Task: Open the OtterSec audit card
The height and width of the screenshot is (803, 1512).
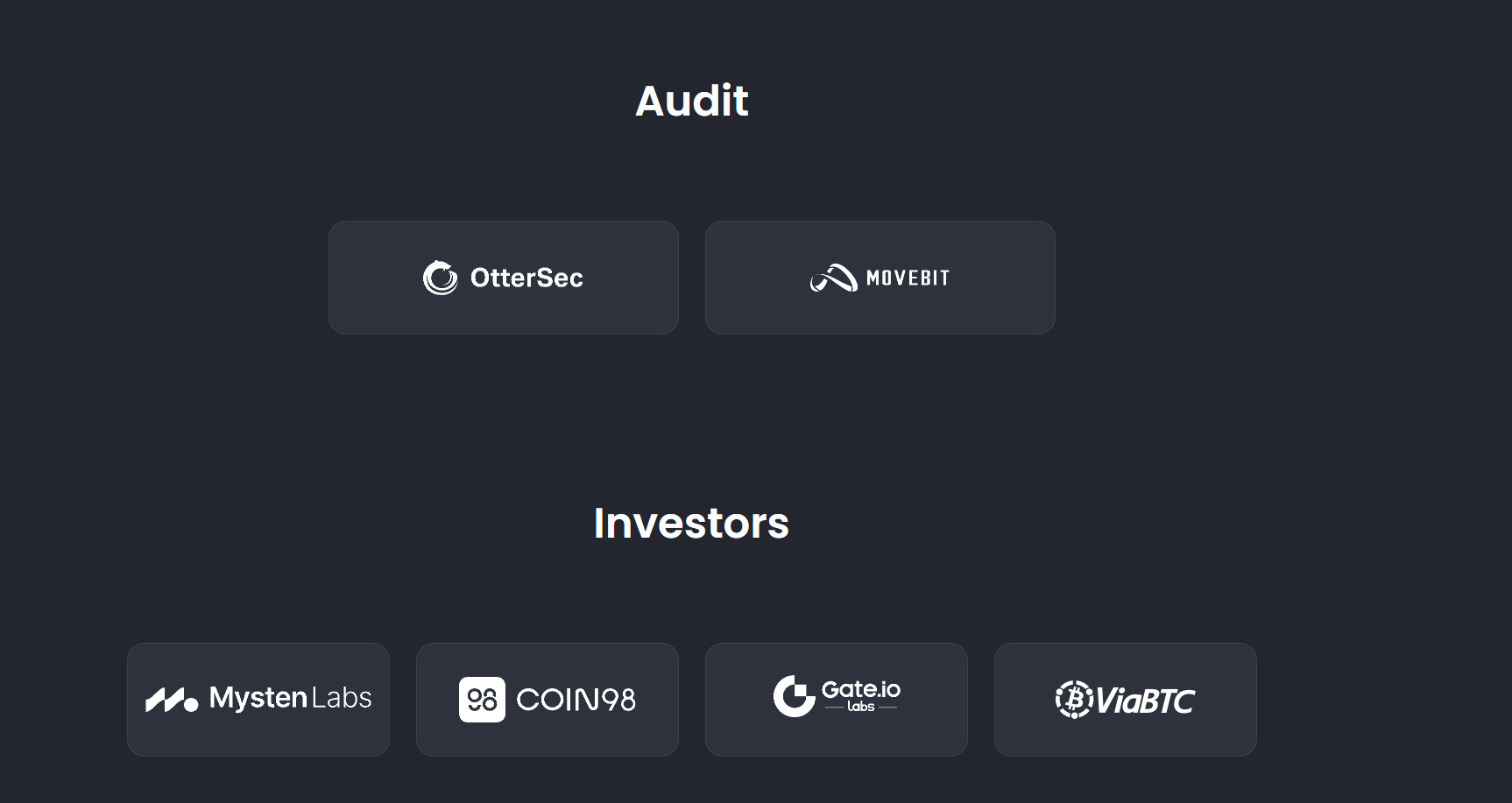Action: pyautogui.click(x=504, y=278)
